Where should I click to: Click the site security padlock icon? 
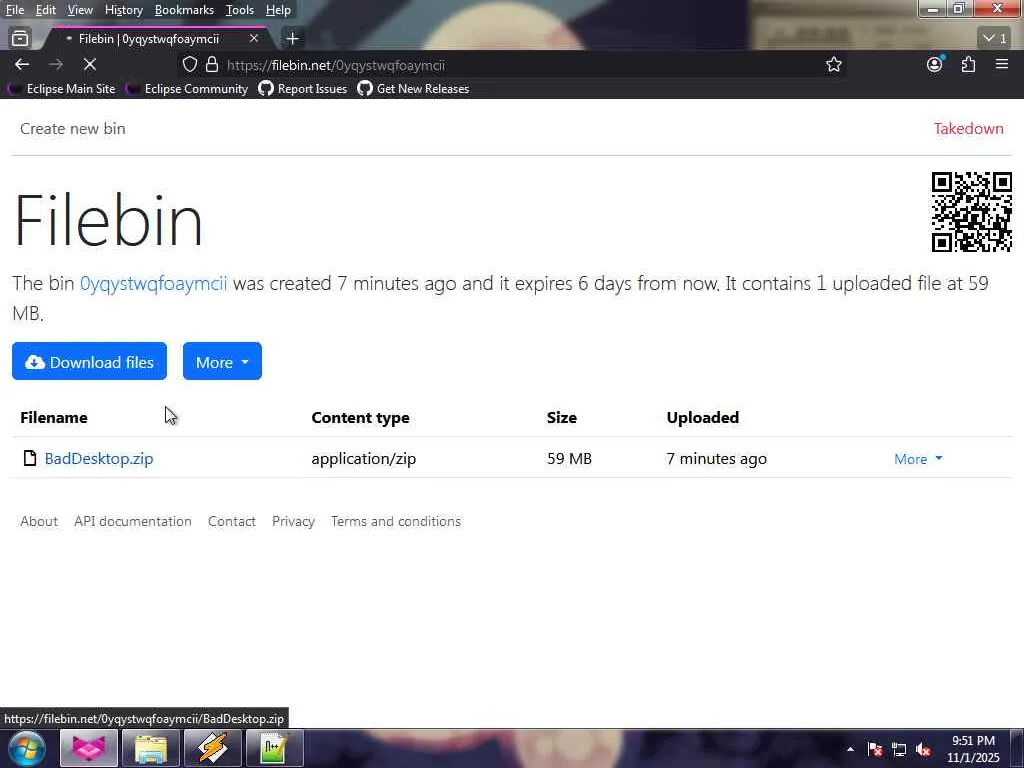pyautogui.click(x=212, y=65)
